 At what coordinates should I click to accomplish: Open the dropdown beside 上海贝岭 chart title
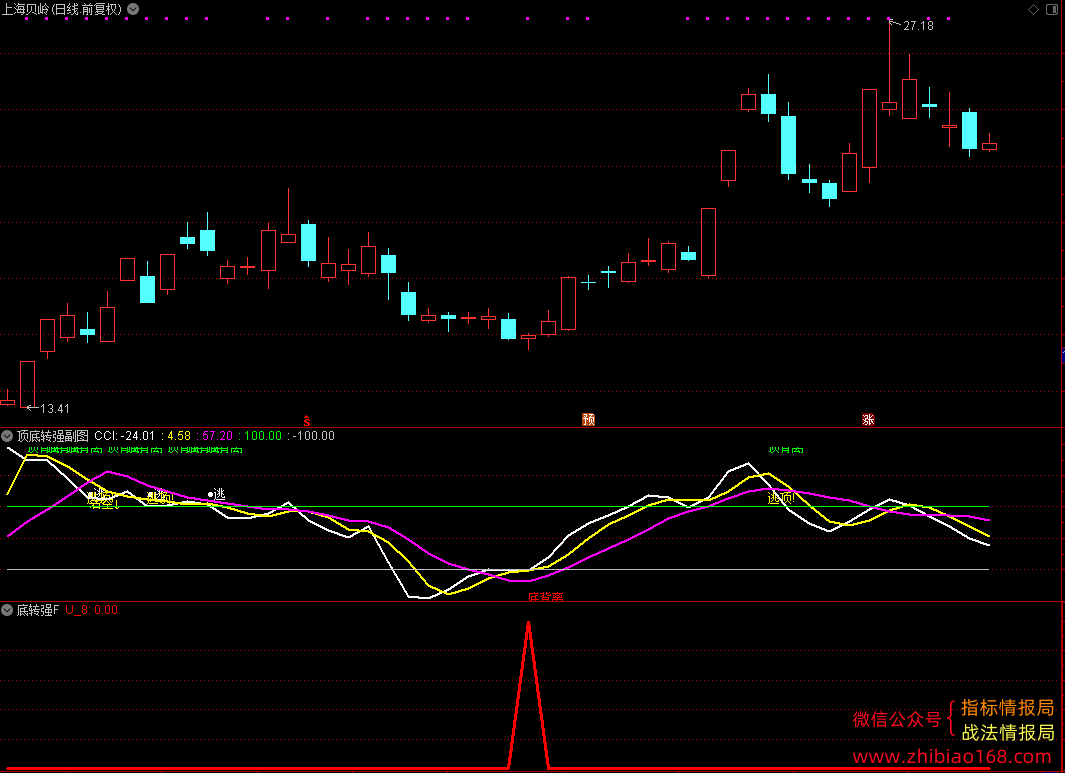pyautogui.click(x=133, y=9)
